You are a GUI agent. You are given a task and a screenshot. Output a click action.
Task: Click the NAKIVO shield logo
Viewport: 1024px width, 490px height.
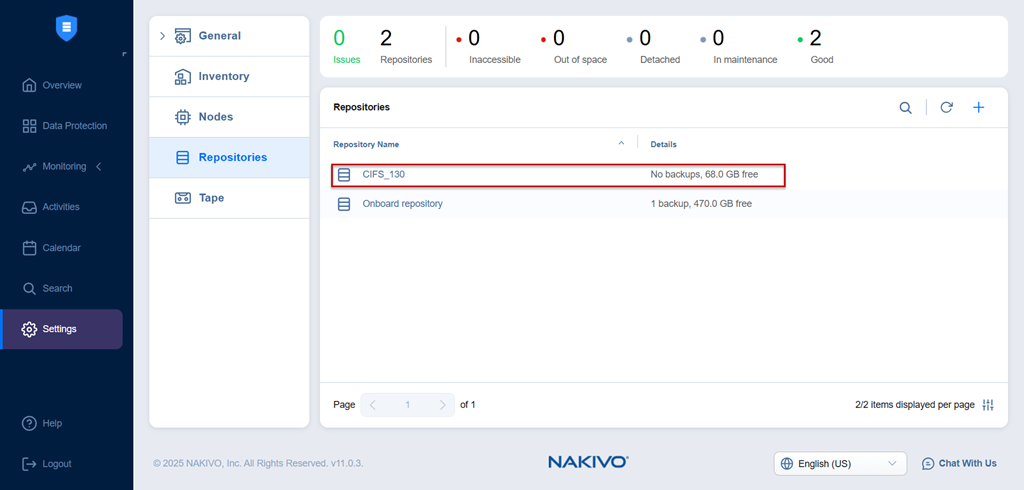[67, 28]
